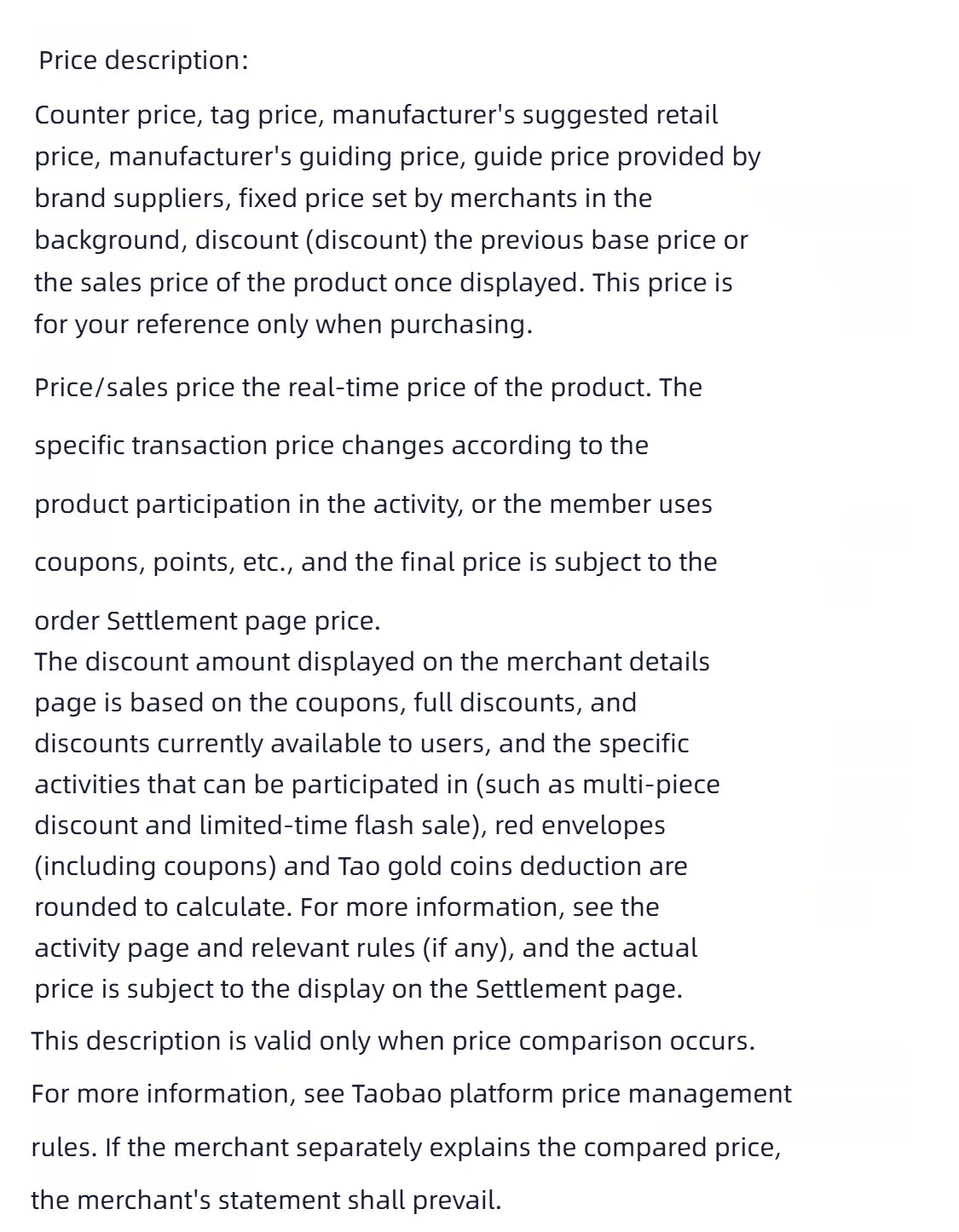Click the text 'order Settlement page price.'
This screenshot has width=959, height=1232.
point(207,621)
